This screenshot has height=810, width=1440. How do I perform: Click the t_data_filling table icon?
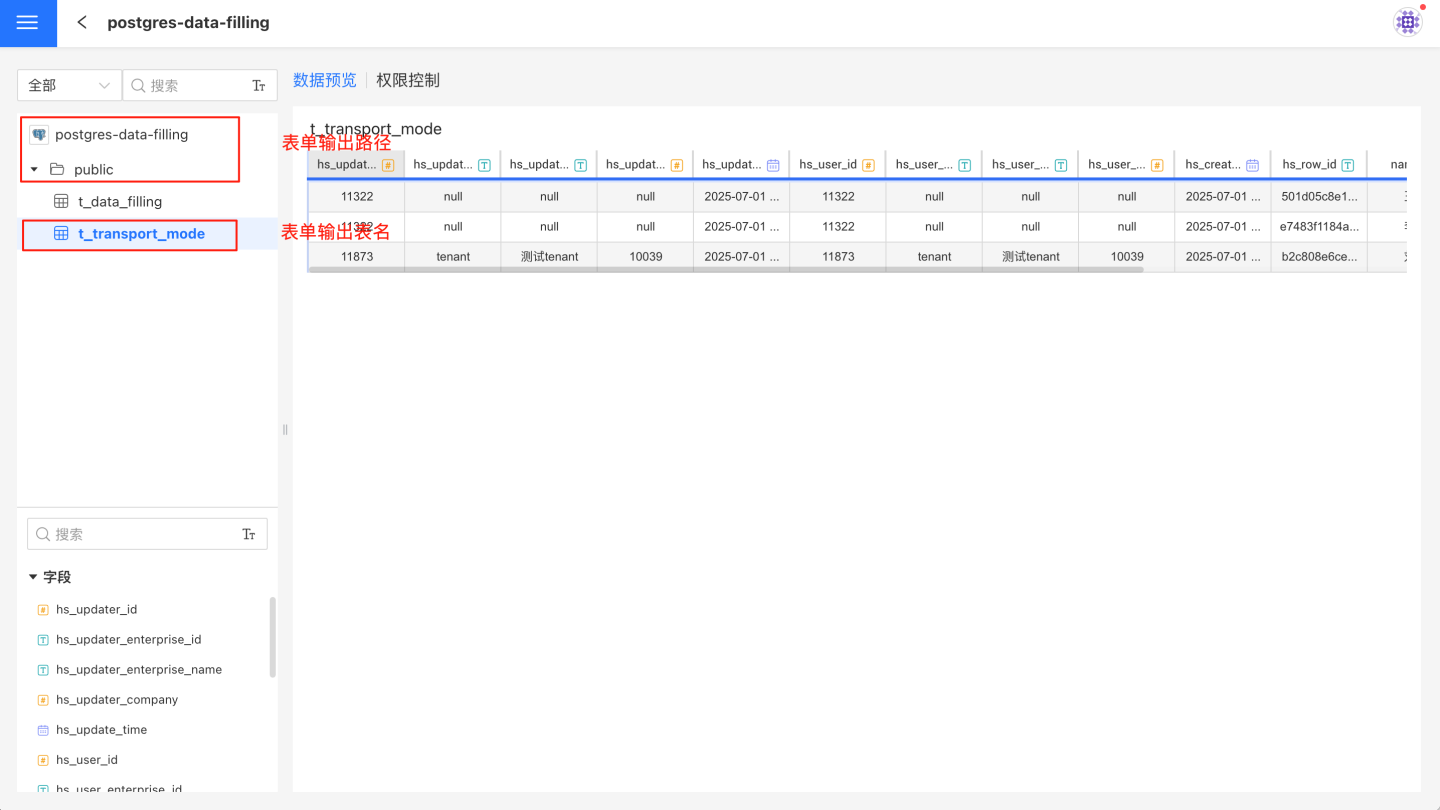[61, 202]
